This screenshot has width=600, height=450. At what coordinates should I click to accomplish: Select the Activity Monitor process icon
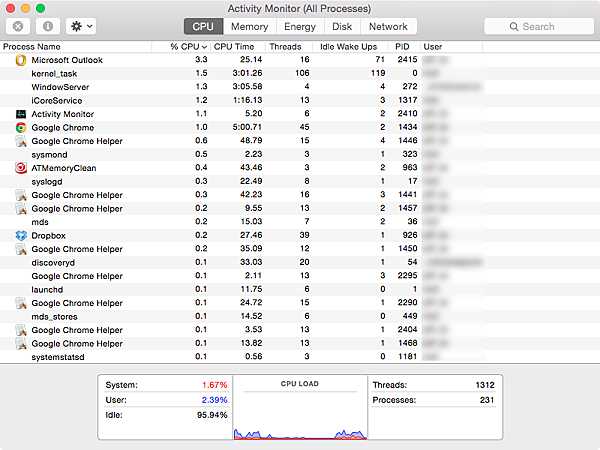pos(21,114)
